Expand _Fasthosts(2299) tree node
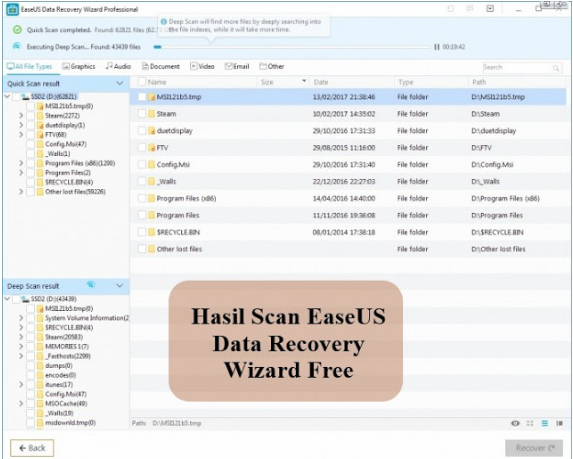This screenshot has width=573, height=459. [x=21, y=356]
